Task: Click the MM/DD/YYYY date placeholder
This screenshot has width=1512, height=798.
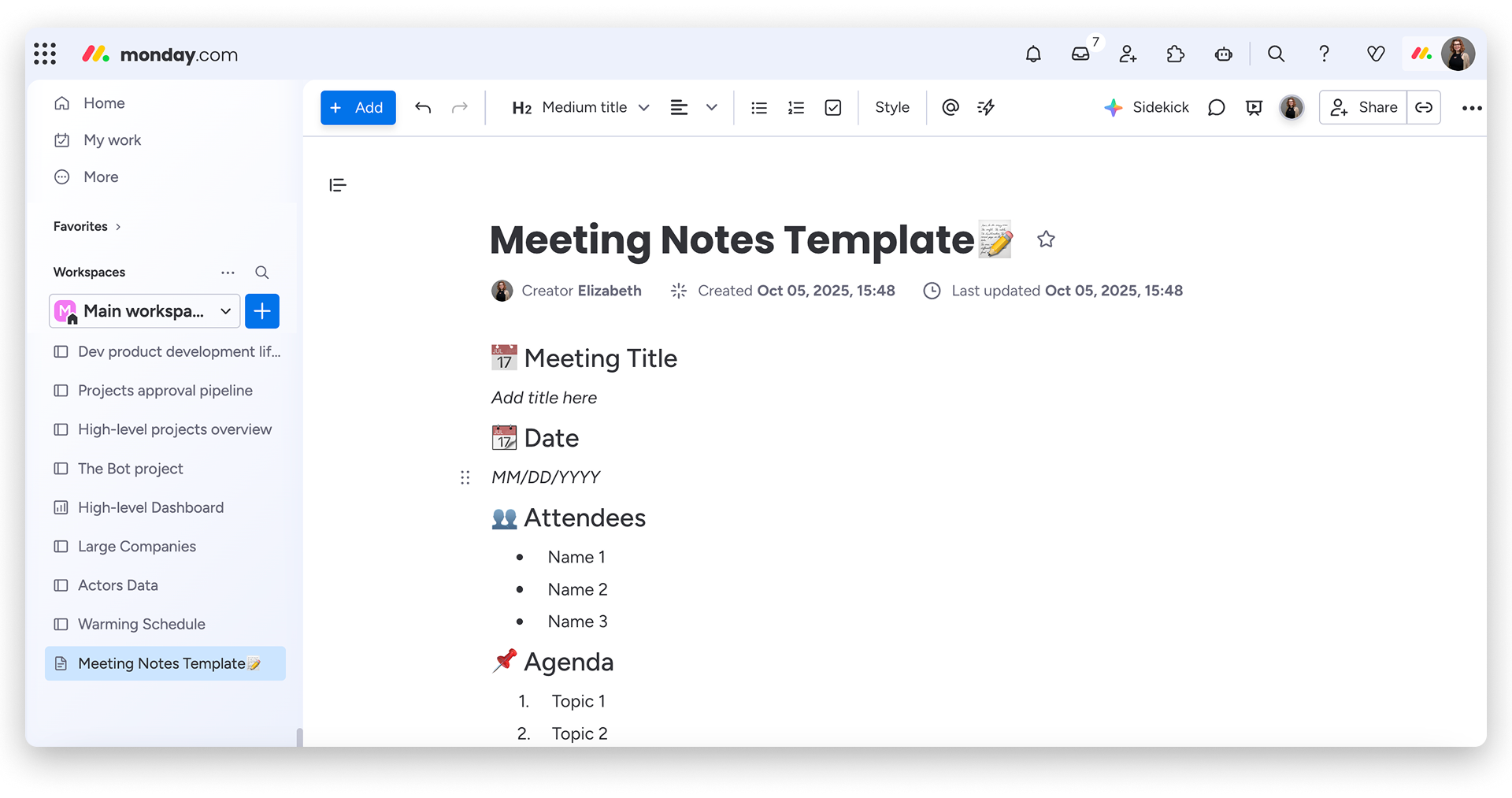Action: (546, 477)
